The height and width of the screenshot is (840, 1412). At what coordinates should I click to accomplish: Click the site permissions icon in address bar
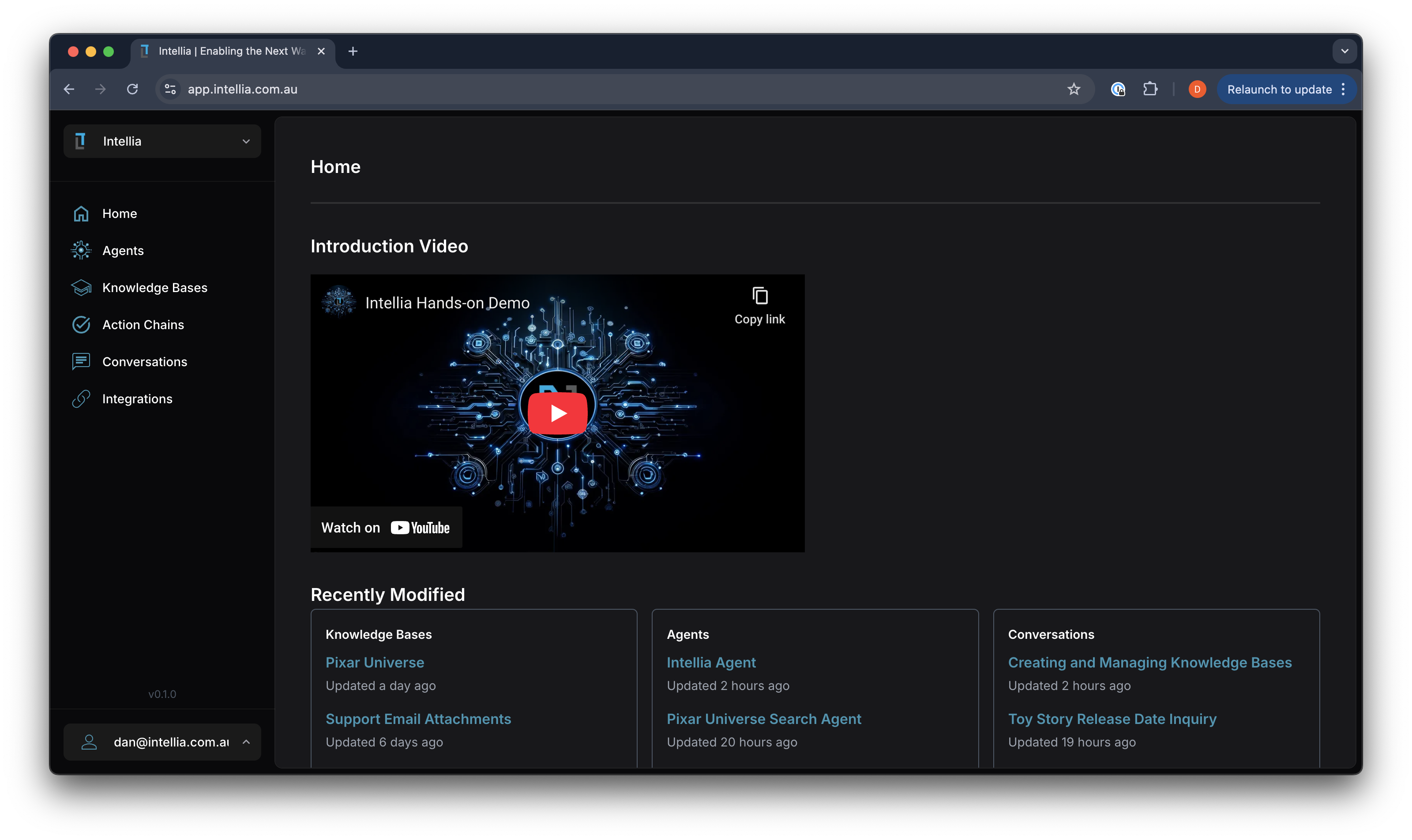point(169,89)
